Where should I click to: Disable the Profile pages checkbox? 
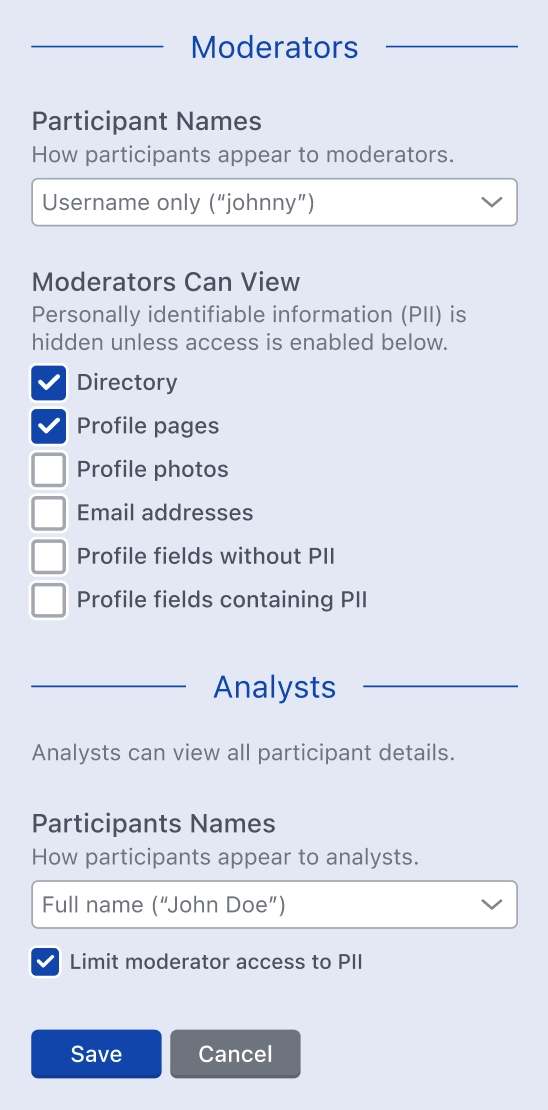click(49, 426)
